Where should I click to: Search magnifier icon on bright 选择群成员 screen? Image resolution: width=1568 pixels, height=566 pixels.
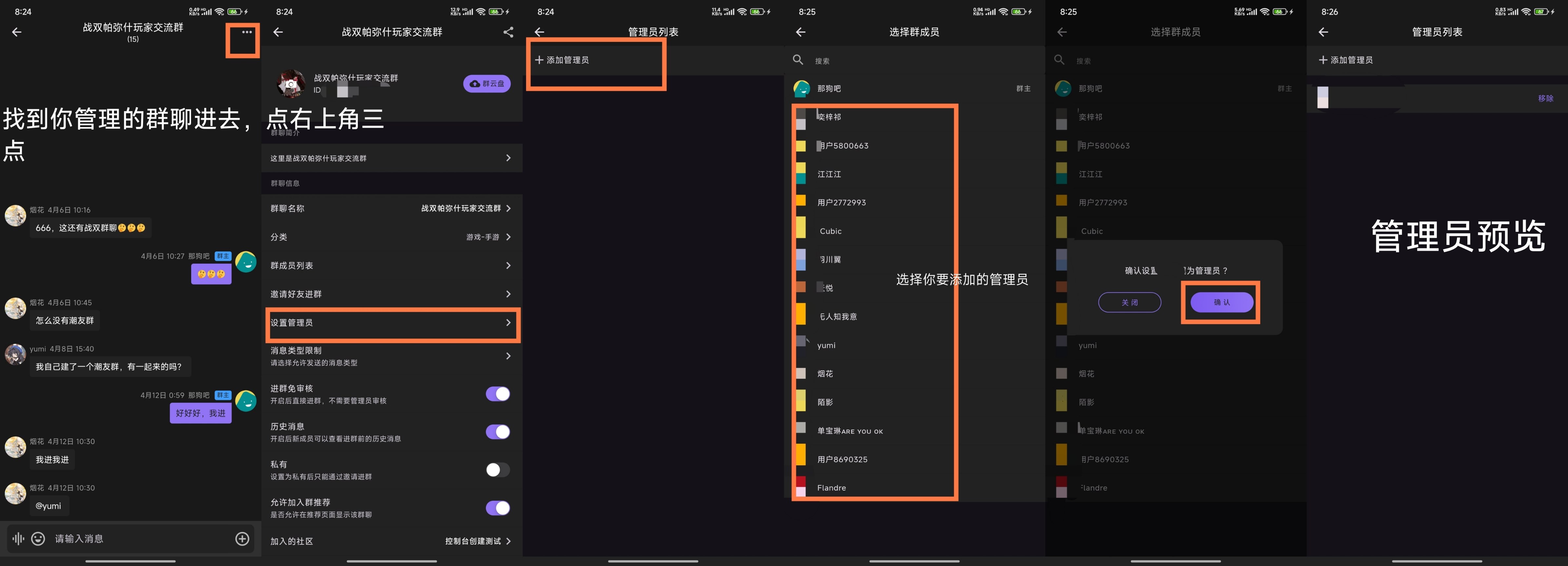point(798,60)
